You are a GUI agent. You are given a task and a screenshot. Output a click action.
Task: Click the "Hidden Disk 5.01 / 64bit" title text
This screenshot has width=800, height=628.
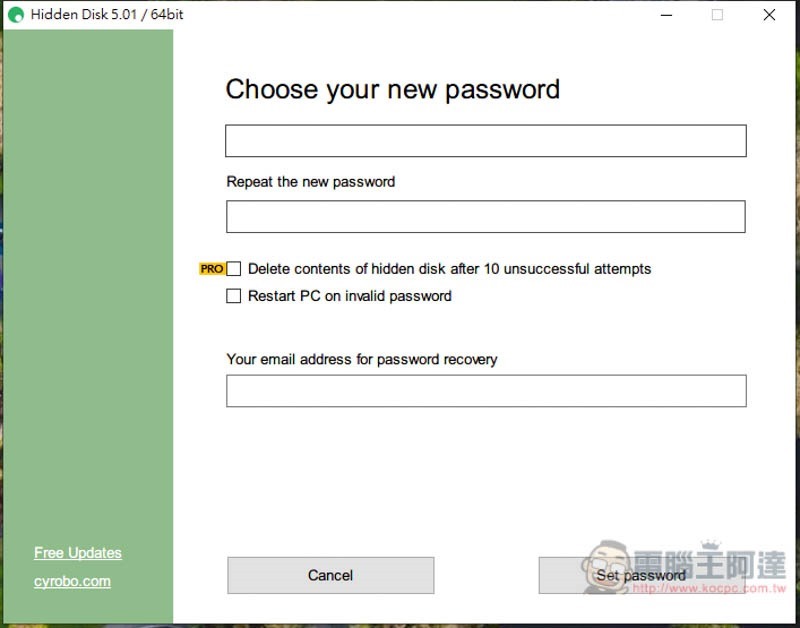[107, 15]
